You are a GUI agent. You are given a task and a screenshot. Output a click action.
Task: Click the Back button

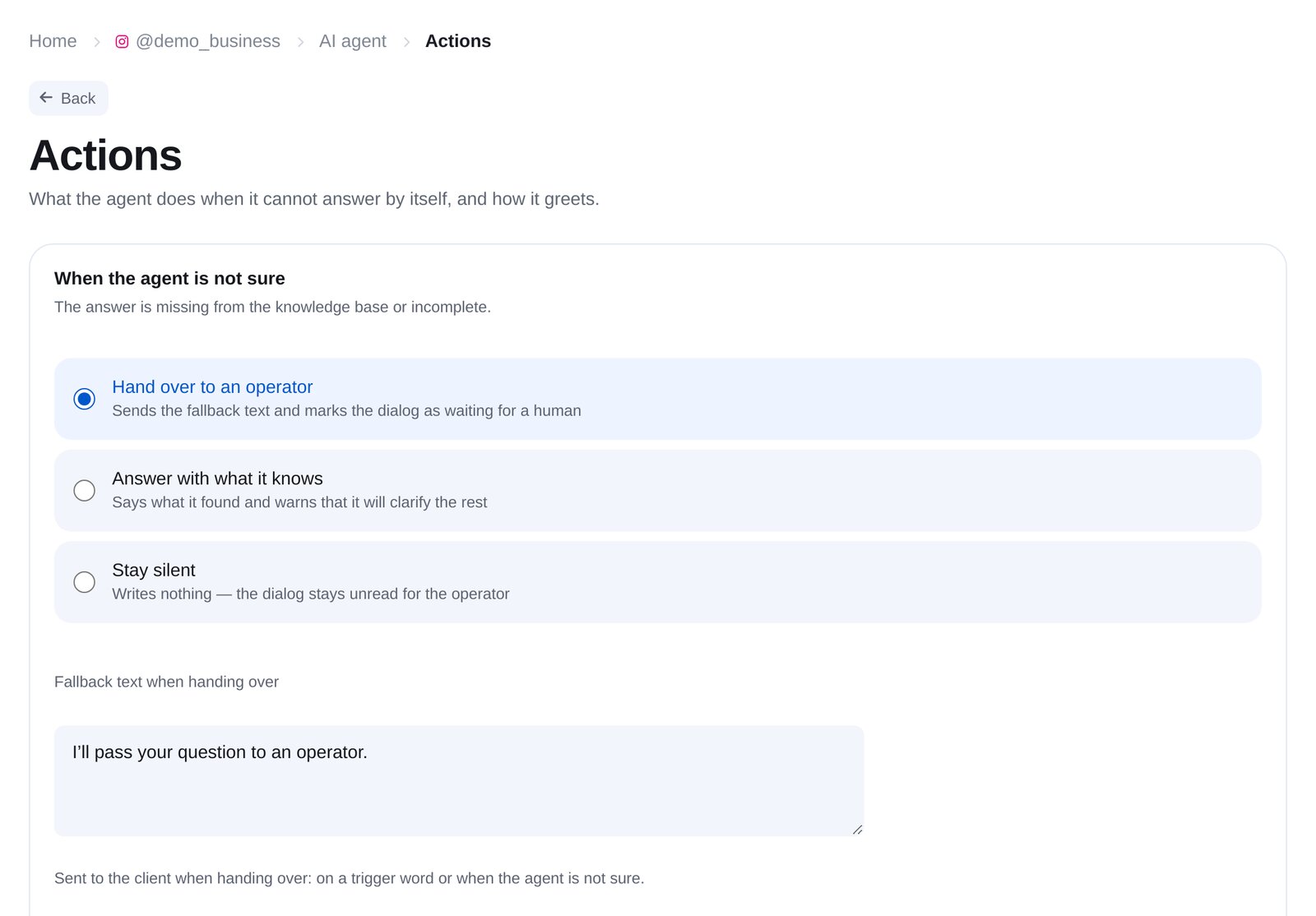click(x=68, y=98)
